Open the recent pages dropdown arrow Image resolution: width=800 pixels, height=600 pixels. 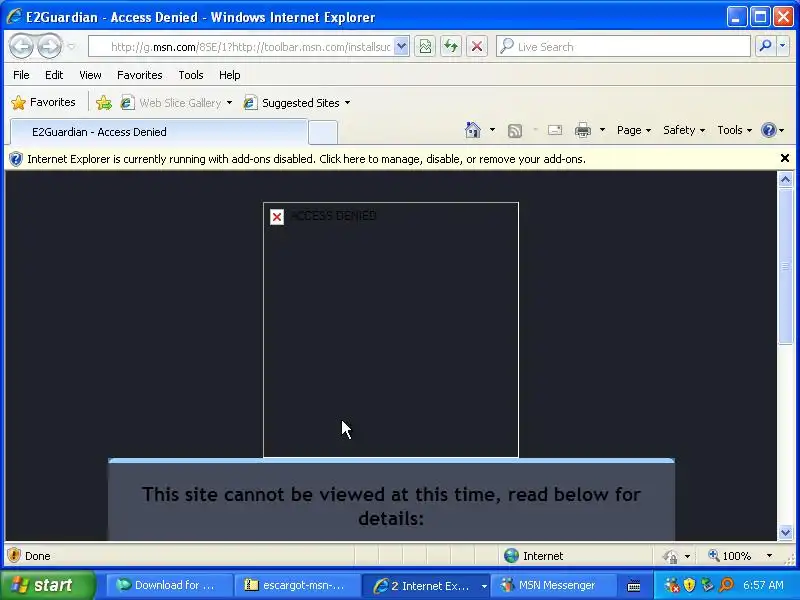coord(72,46)
